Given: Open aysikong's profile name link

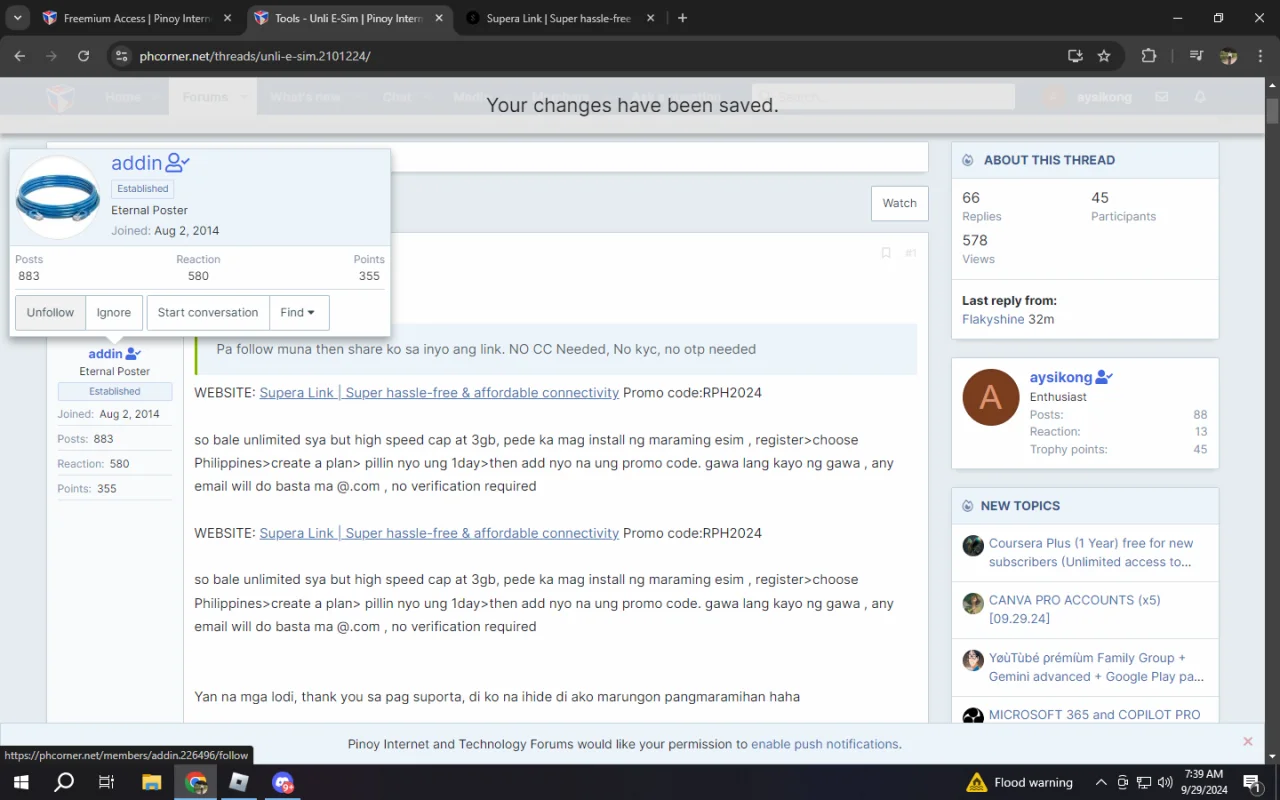Looking at the screenshot, I should [x=1061, y=377].
